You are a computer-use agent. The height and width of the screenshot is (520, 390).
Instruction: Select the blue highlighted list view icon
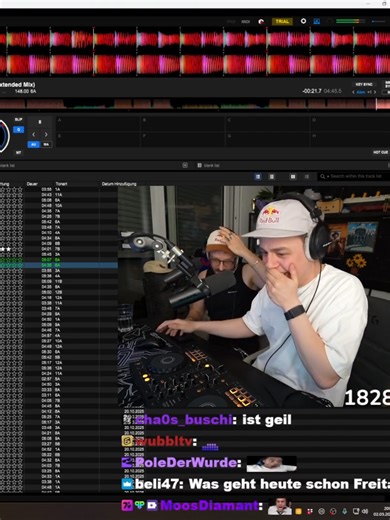258,176
